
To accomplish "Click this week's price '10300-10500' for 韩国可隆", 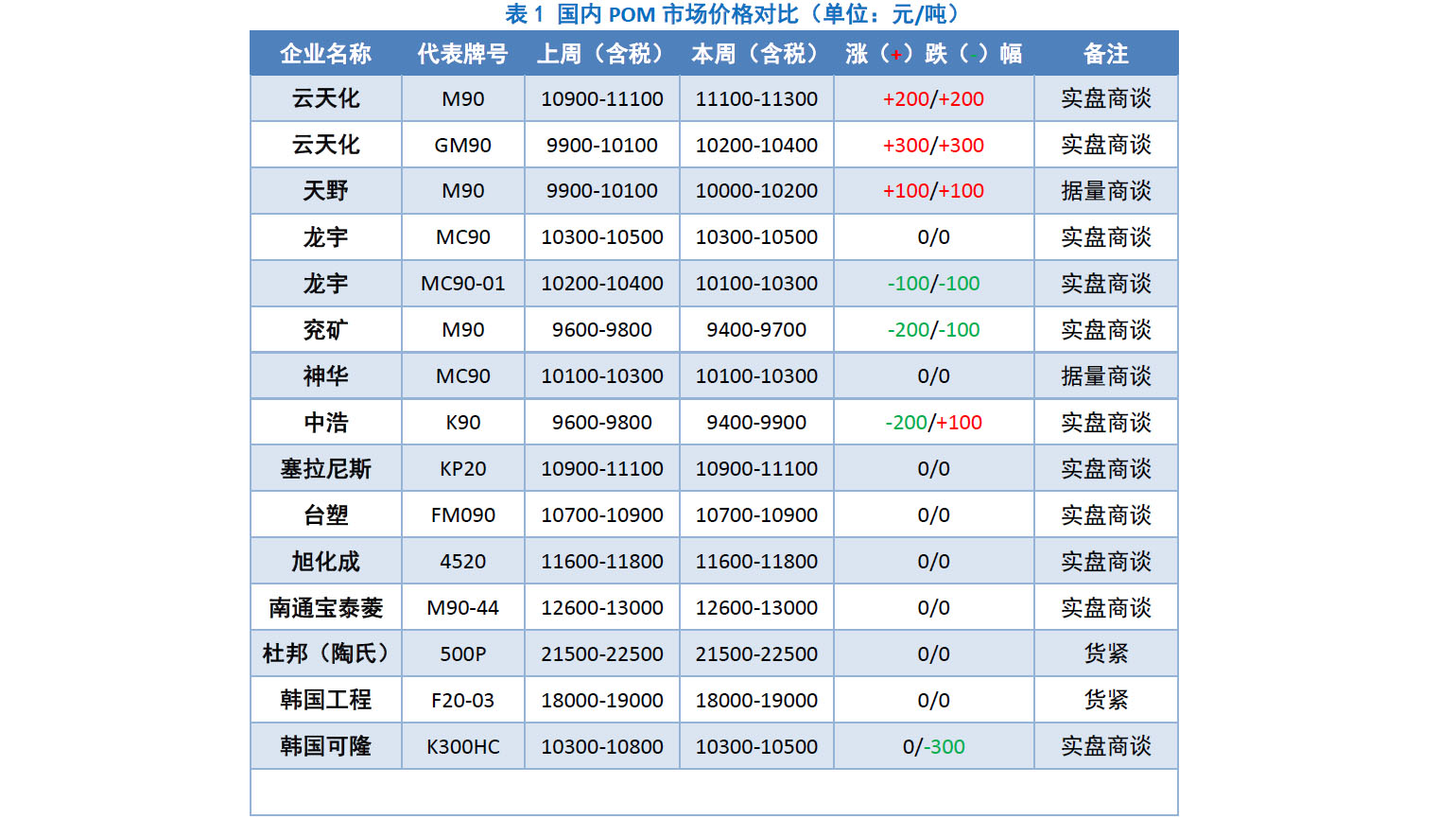I will click(x=756, y=747).
